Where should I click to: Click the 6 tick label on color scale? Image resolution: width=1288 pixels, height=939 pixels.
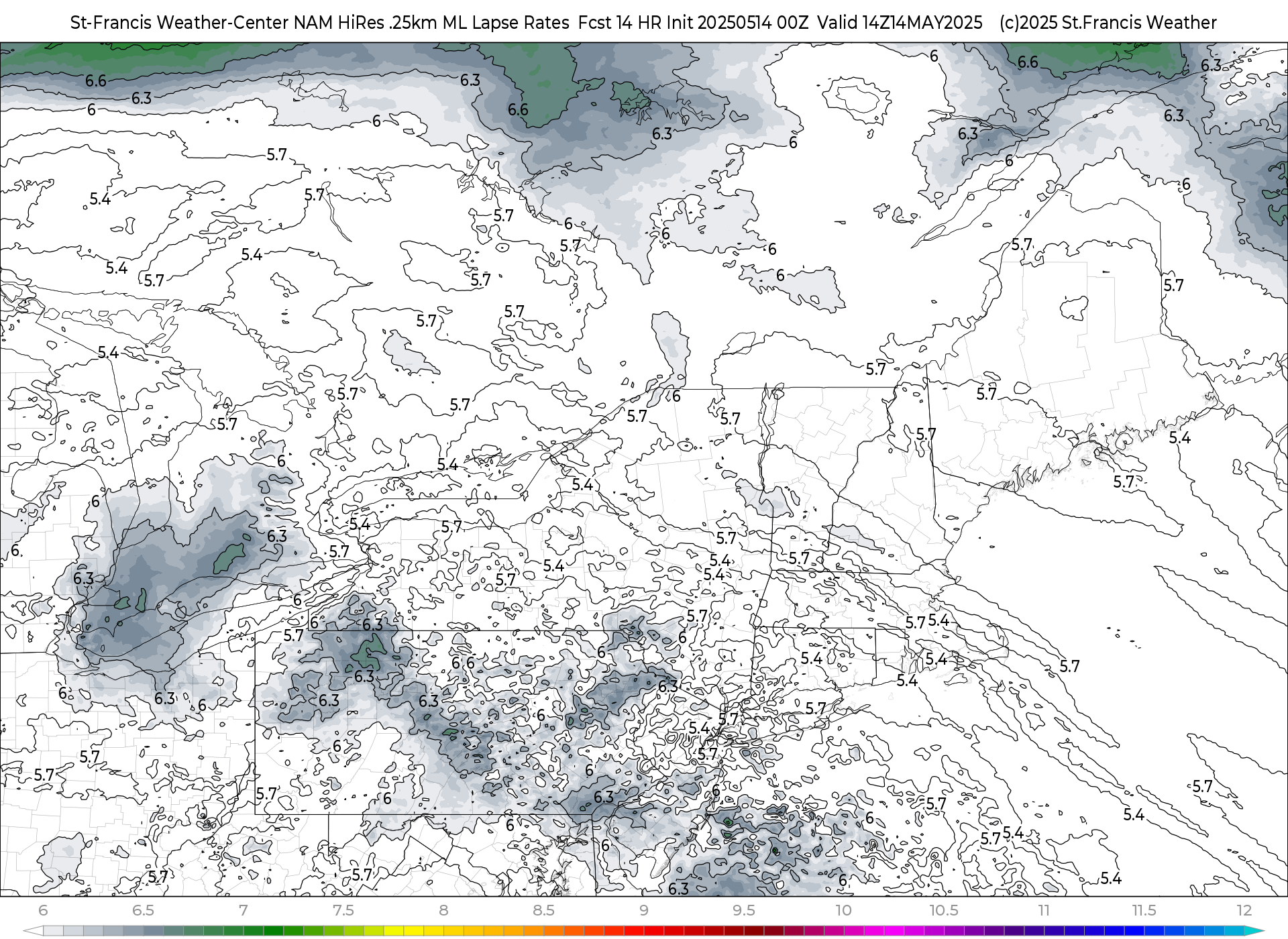(x=44, y=910)
